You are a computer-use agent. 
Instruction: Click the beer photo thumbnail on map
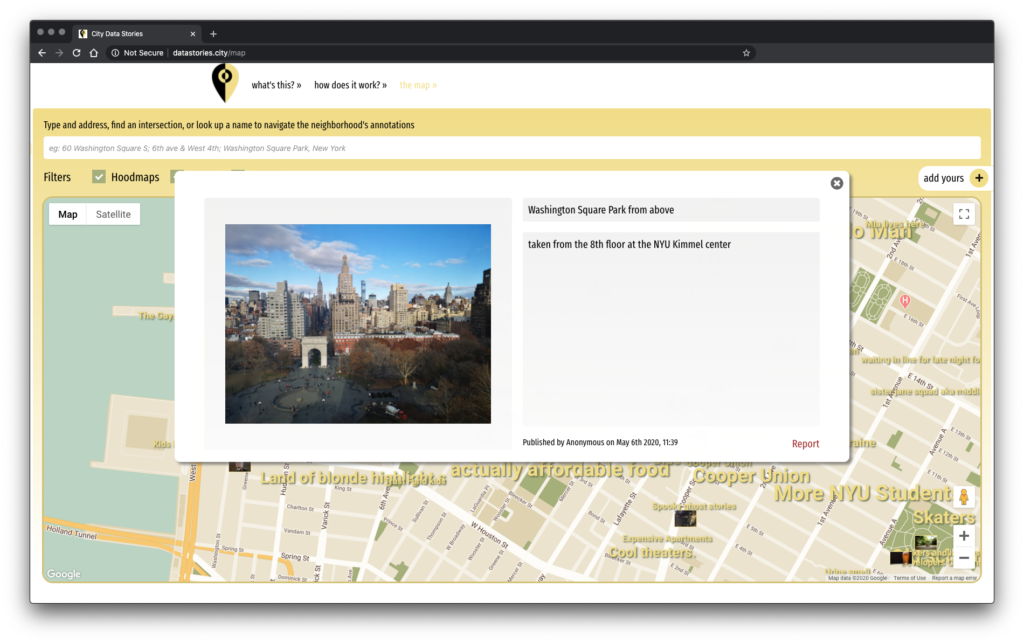[x=902, y=557]
